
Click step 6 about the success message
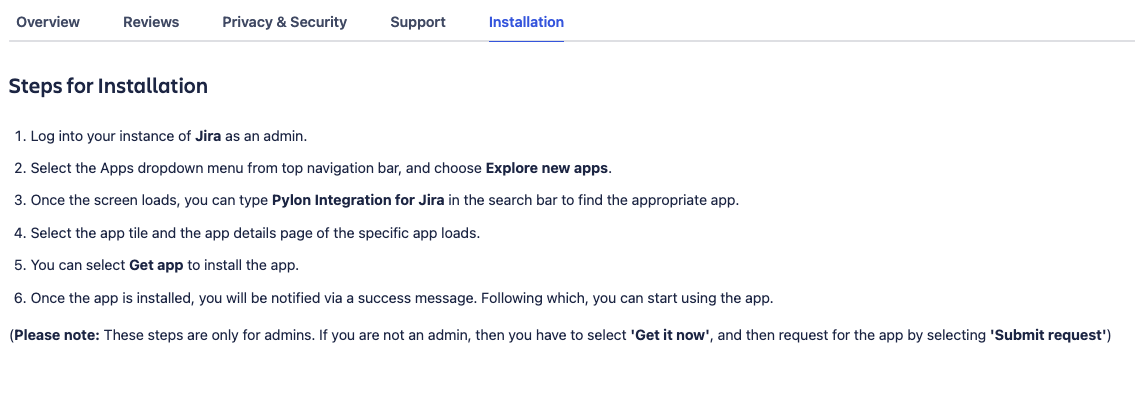(x=400, y=298)
